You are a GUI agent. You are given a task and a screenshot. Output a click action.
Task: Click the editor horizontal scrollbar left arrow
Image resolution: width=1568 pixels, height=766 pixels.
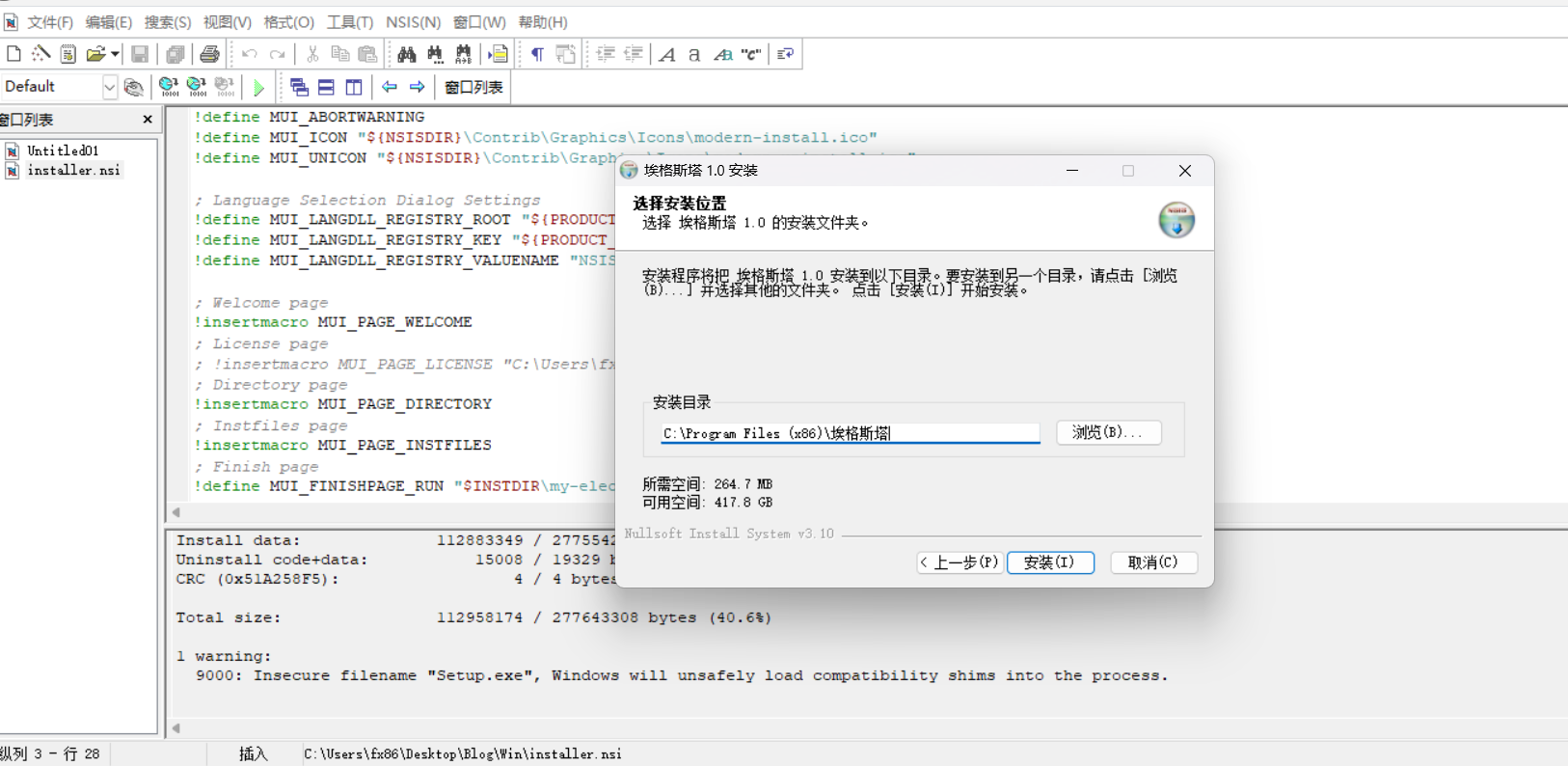[176, 512]
